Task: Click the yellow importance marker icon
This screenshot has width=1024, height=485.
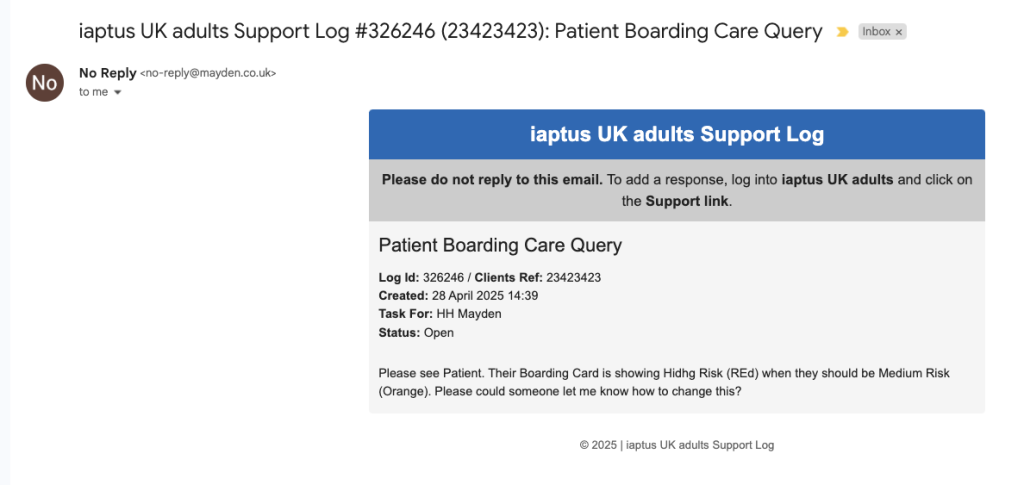Action: 842,32
